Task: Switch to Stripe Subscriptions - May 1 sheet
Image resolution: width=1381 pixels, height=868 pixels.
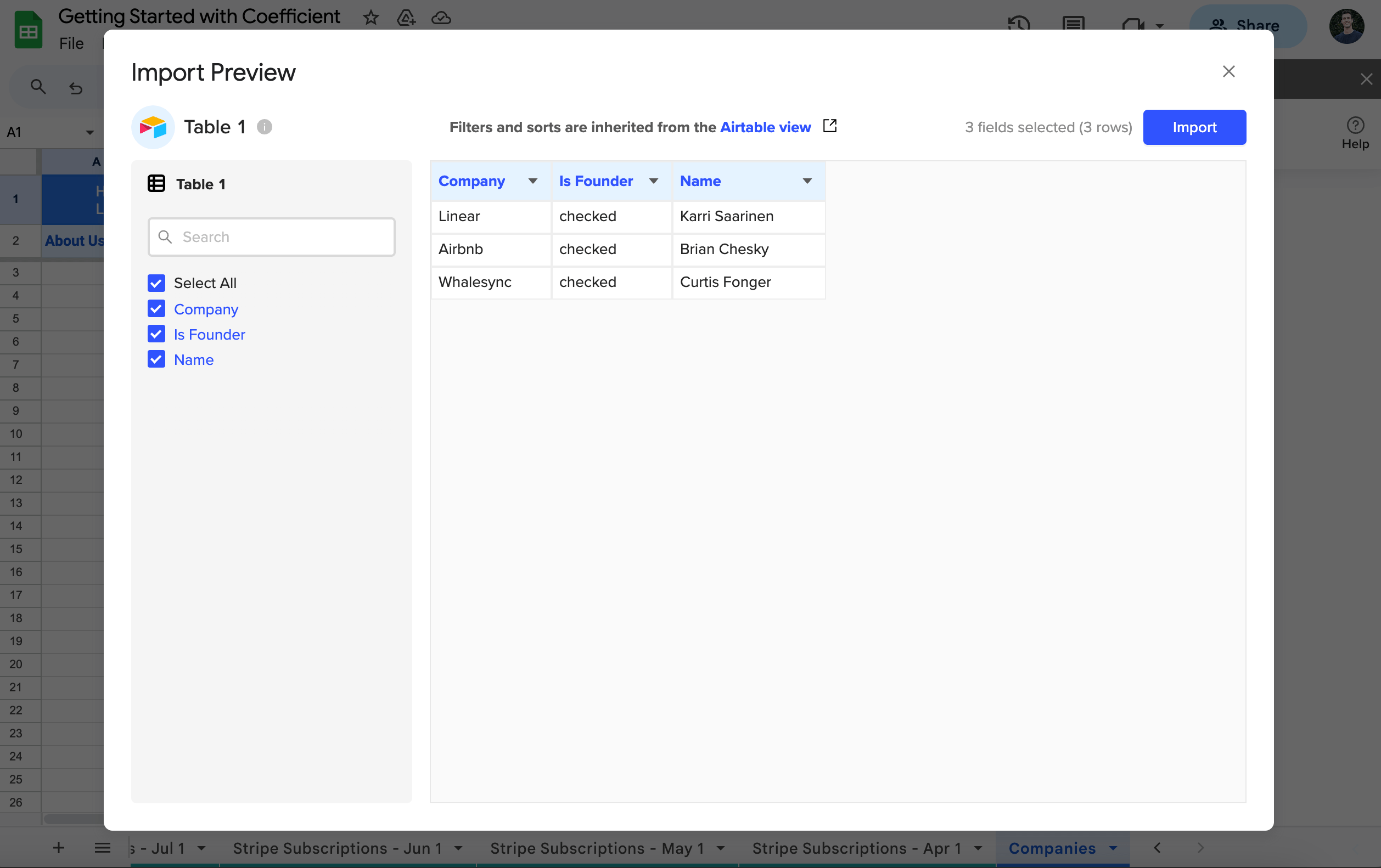Action: 597,848
